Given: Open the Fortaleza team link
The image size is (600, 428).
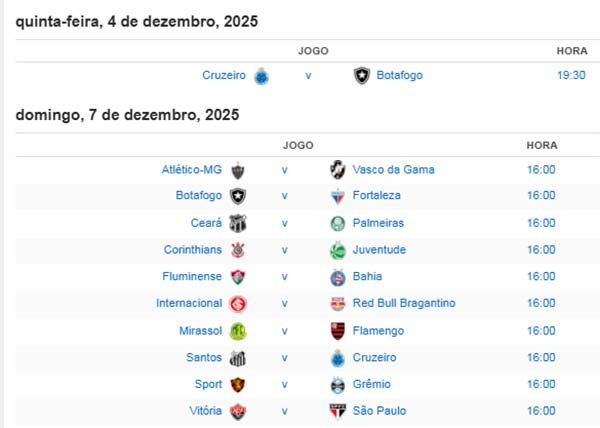Looking at the screenshot, I should click(x=376, y=196).
